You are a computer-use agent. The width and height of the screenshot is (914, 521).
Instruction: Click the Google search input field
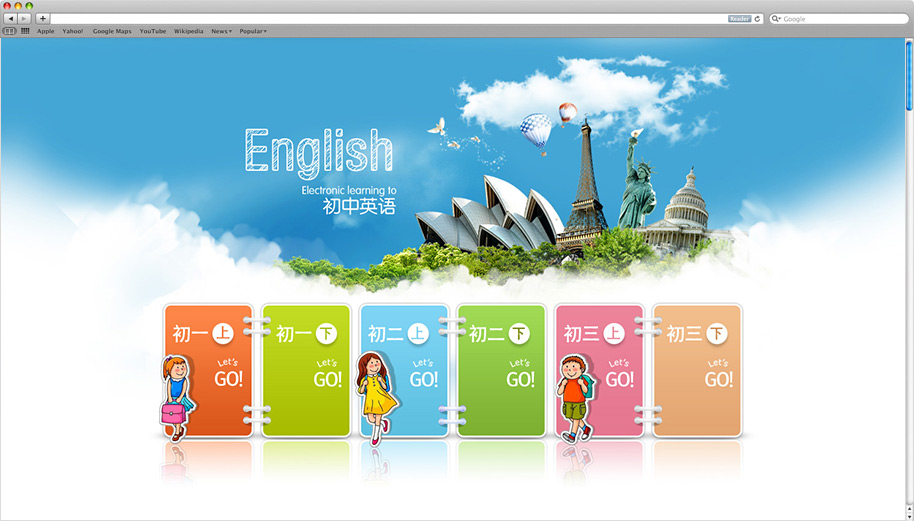(x=840, y=19)
